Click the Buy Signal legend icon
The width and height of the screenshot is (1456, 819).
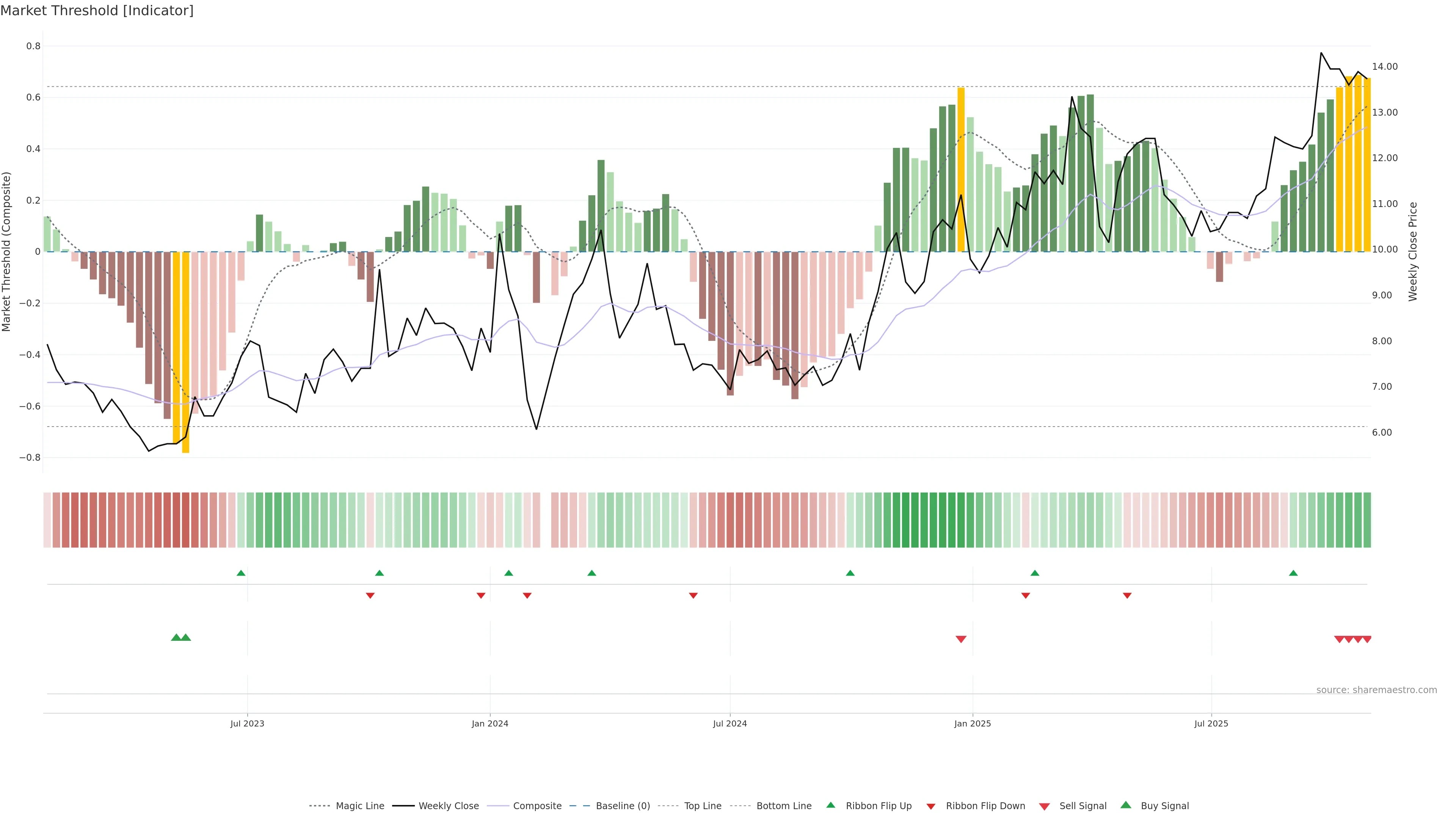1125,805
